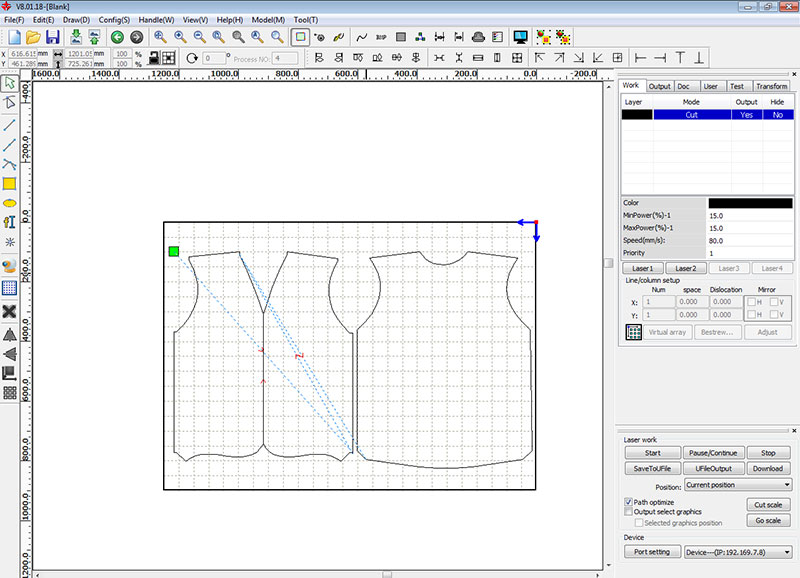Image resolution: width=800 pixels, height=578 pixels.
Task: Click the Start laser work button
Action: coord(653,453)
